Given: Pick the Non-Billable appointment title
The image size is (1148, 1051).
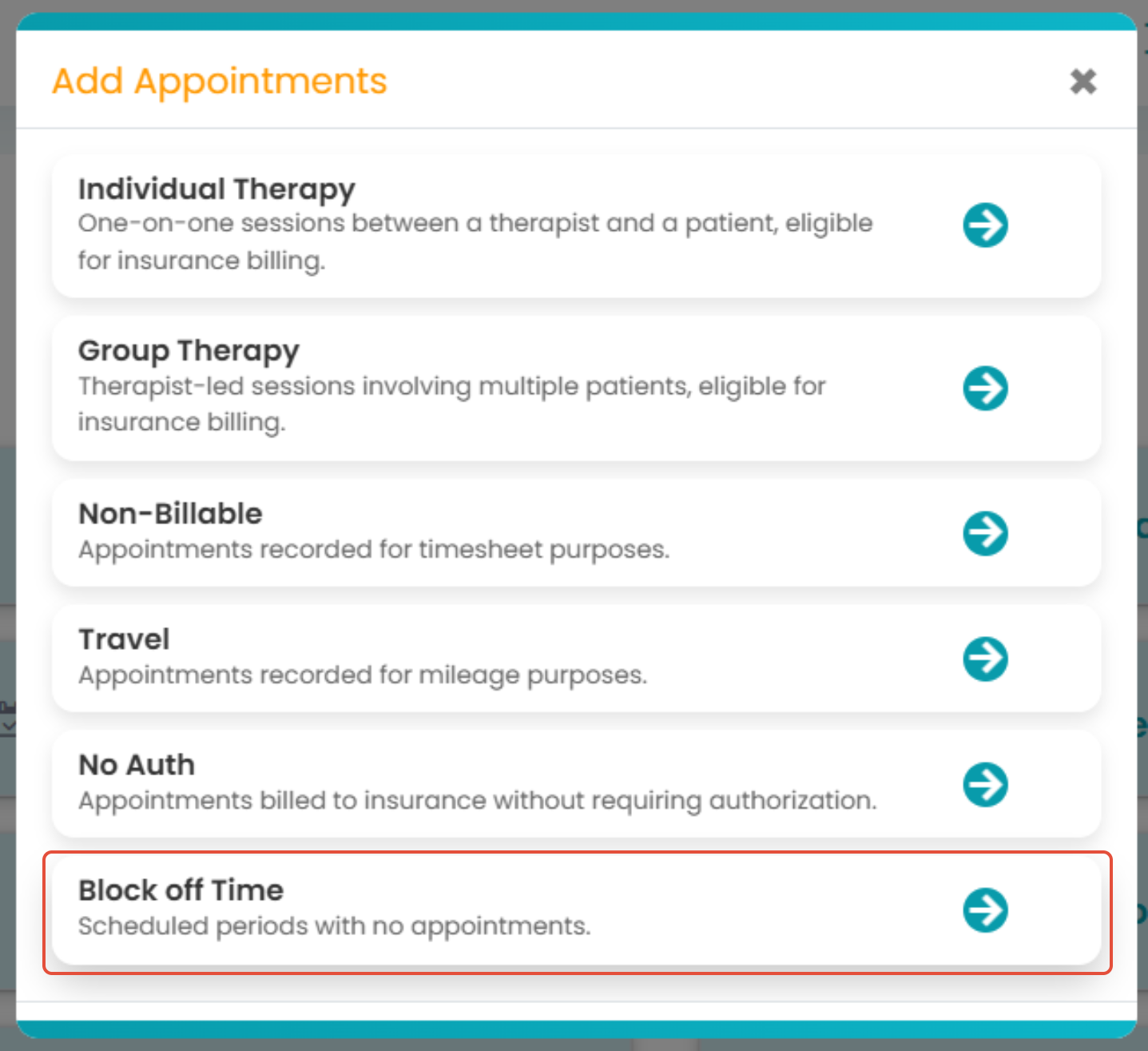Looking at the screenshot, I should [170, 514].
